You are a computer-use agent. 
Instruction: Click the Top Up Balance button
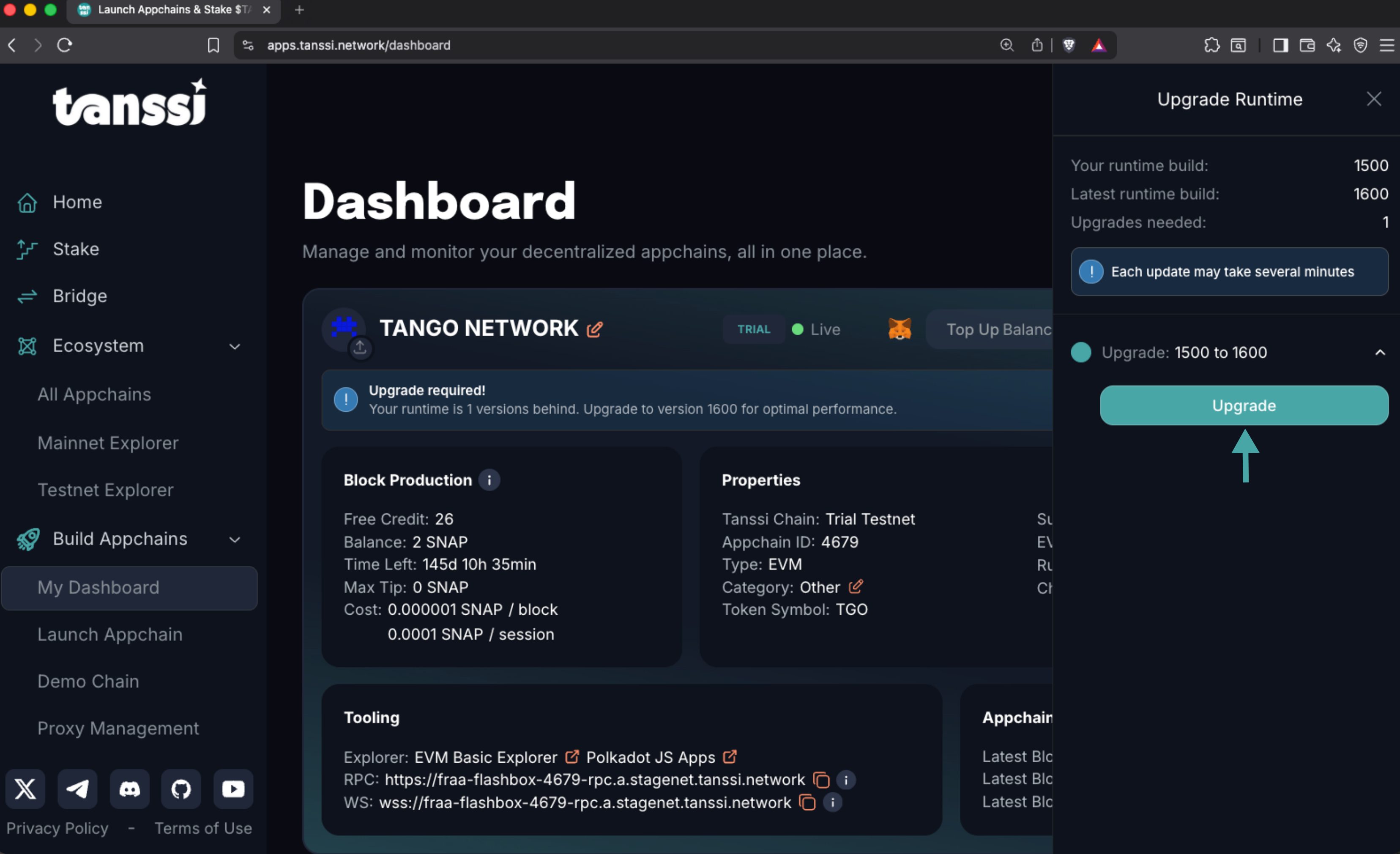(998, 329)
